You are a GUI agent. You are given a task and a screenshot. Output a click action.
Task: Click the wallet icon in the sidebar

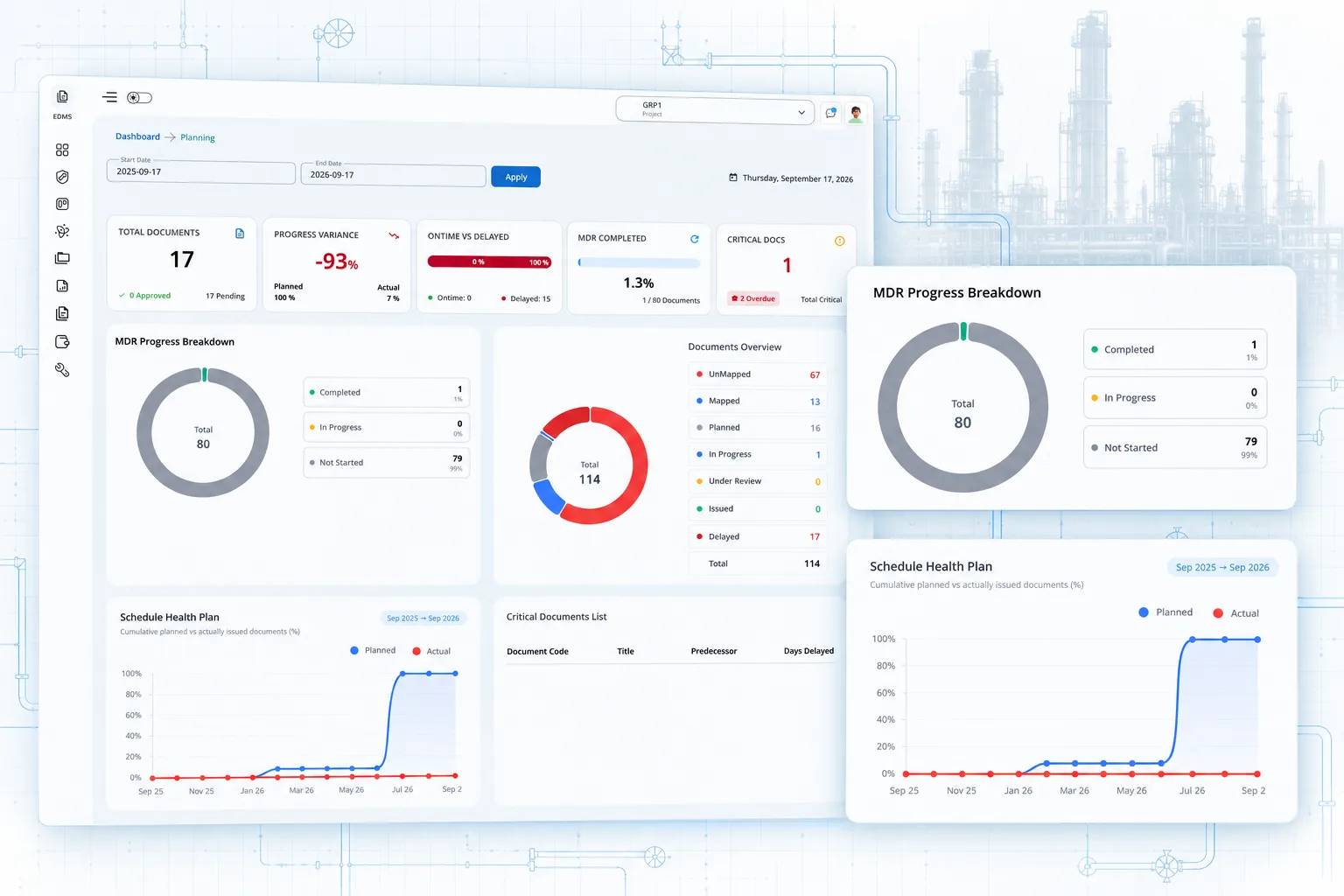(x=62, y=341)
